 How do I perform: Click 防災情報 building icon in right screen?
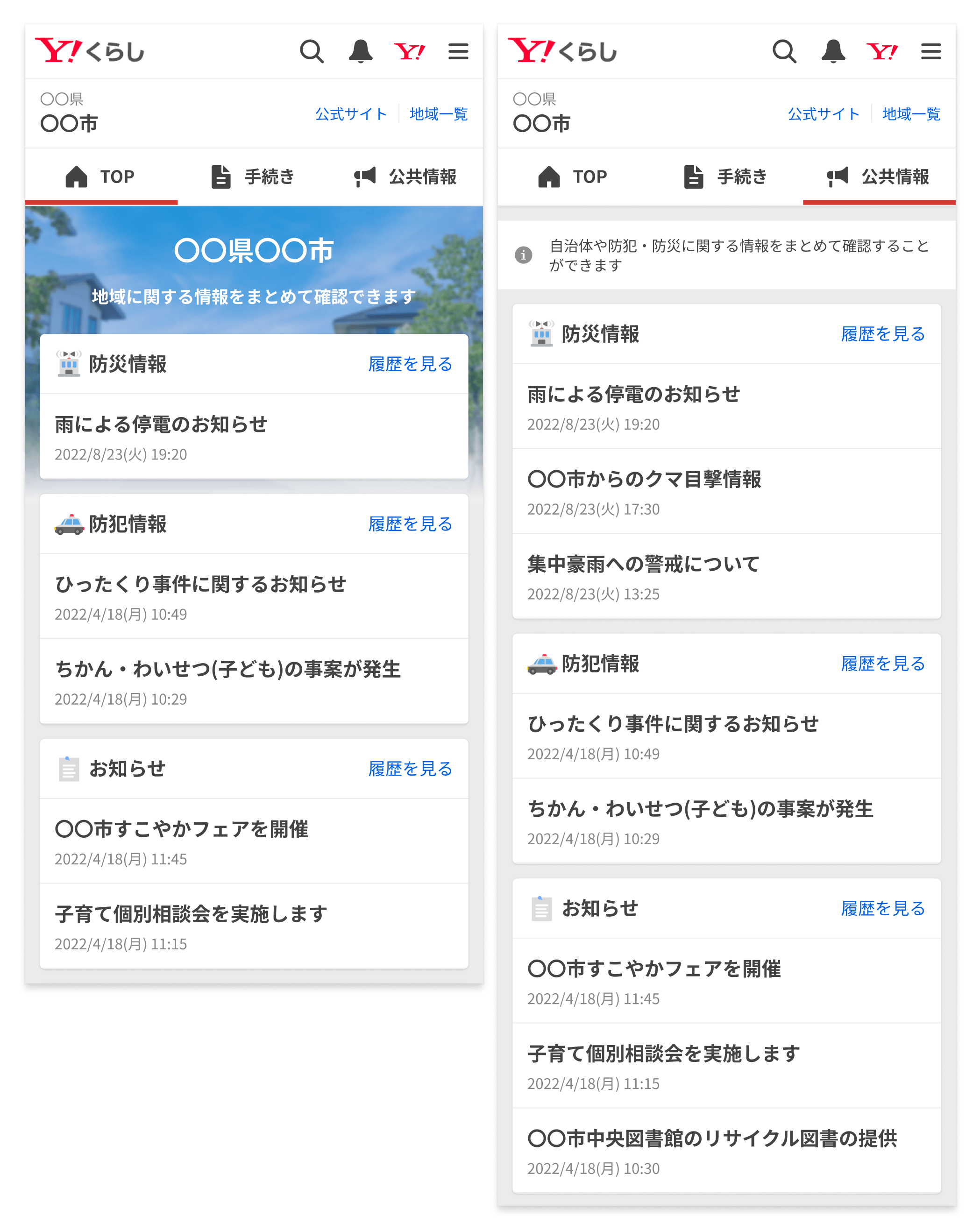click(x=542, y=334)
